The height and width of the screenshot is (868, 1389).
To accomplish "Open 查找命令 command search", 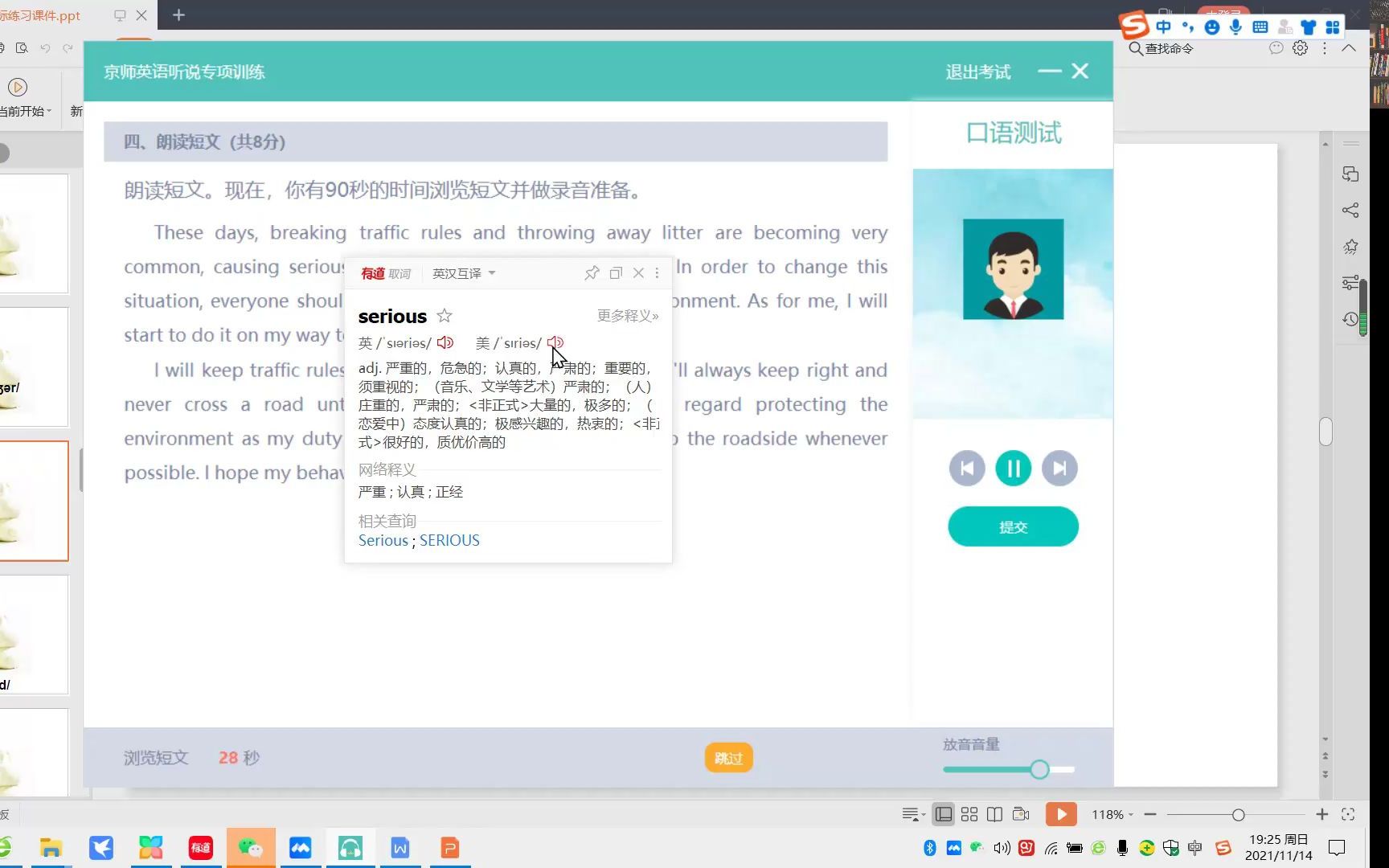I will tap(1162, 48).
